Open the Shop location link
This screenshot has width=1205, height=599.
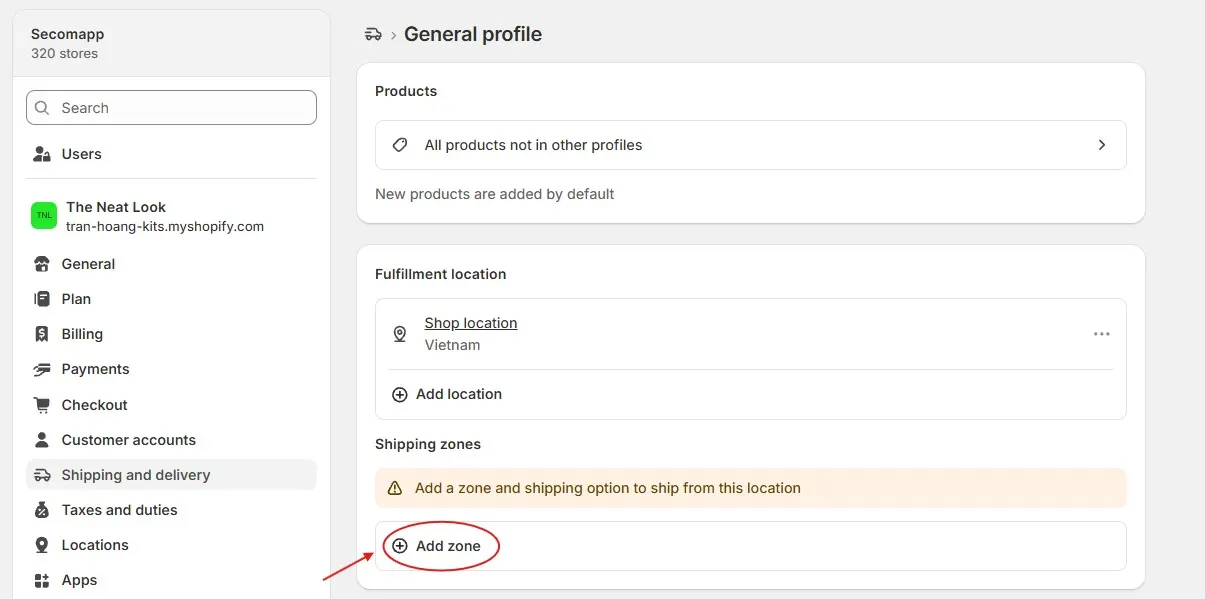click(x=471, y=323)
